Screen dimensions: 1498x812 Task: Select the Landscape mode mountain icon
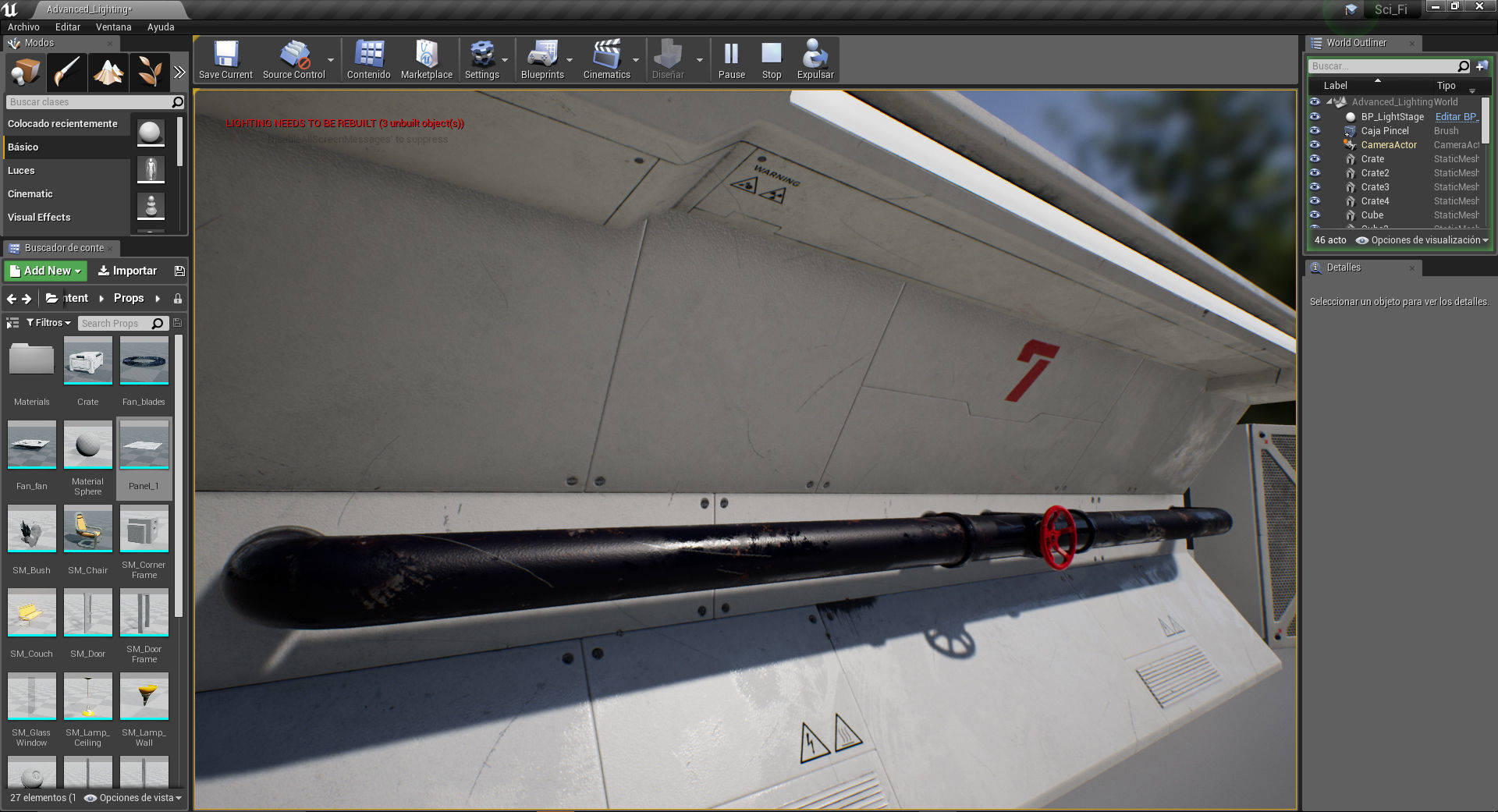click(x=108, y=72)
